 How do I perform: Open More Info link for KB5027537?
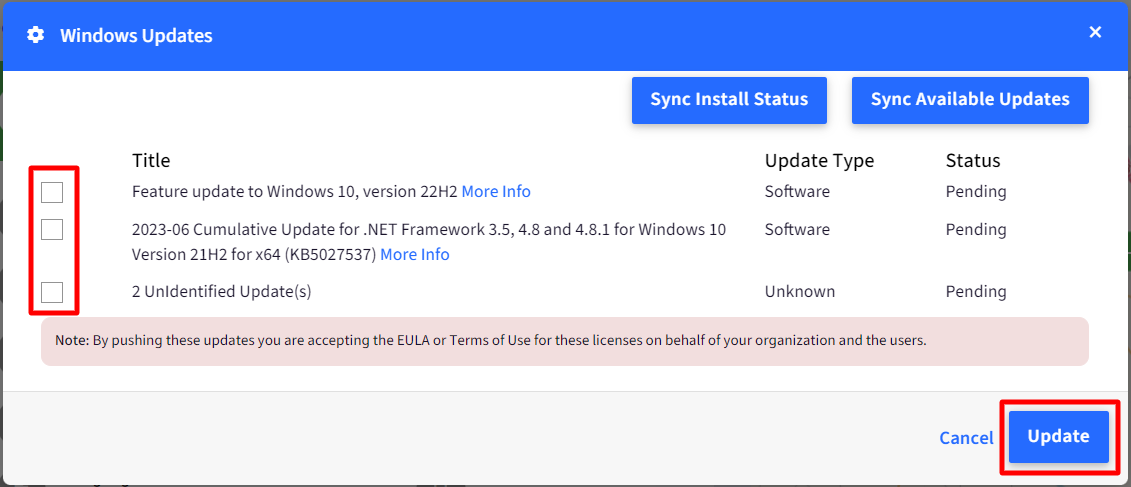pyautogui.click(x=415, y=255)
